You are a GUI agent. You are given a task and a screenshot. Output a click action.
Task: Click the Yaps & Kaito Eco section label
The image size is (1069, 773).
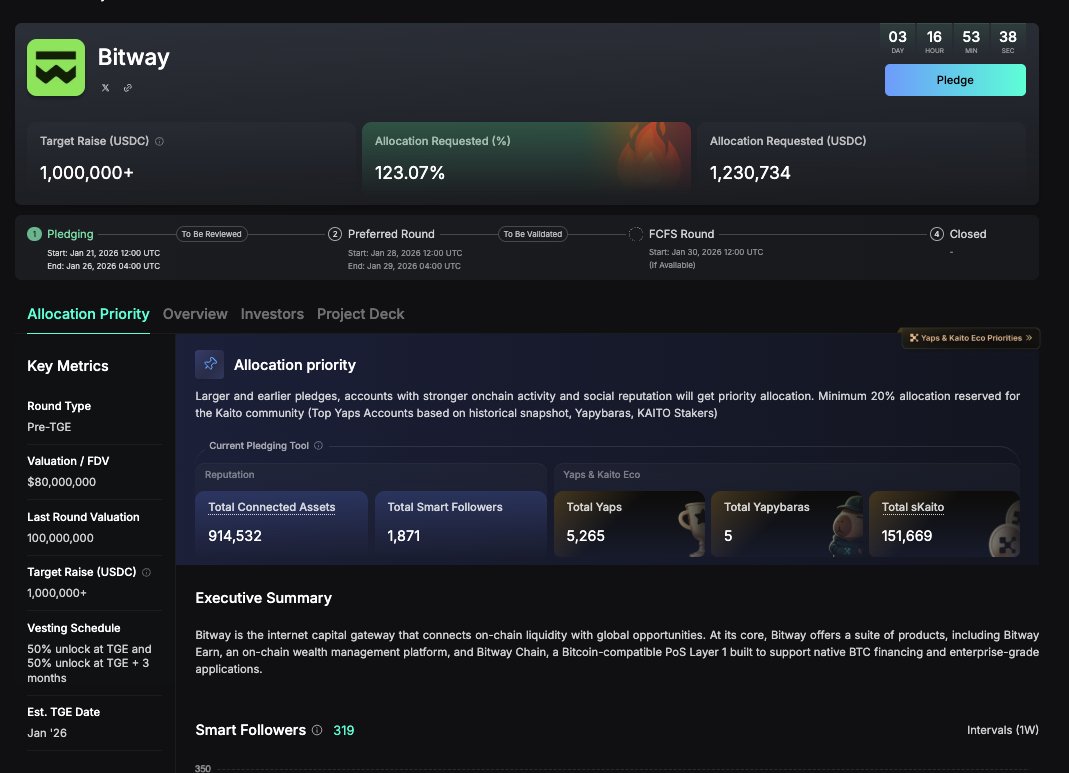click(x=601, y=474)
